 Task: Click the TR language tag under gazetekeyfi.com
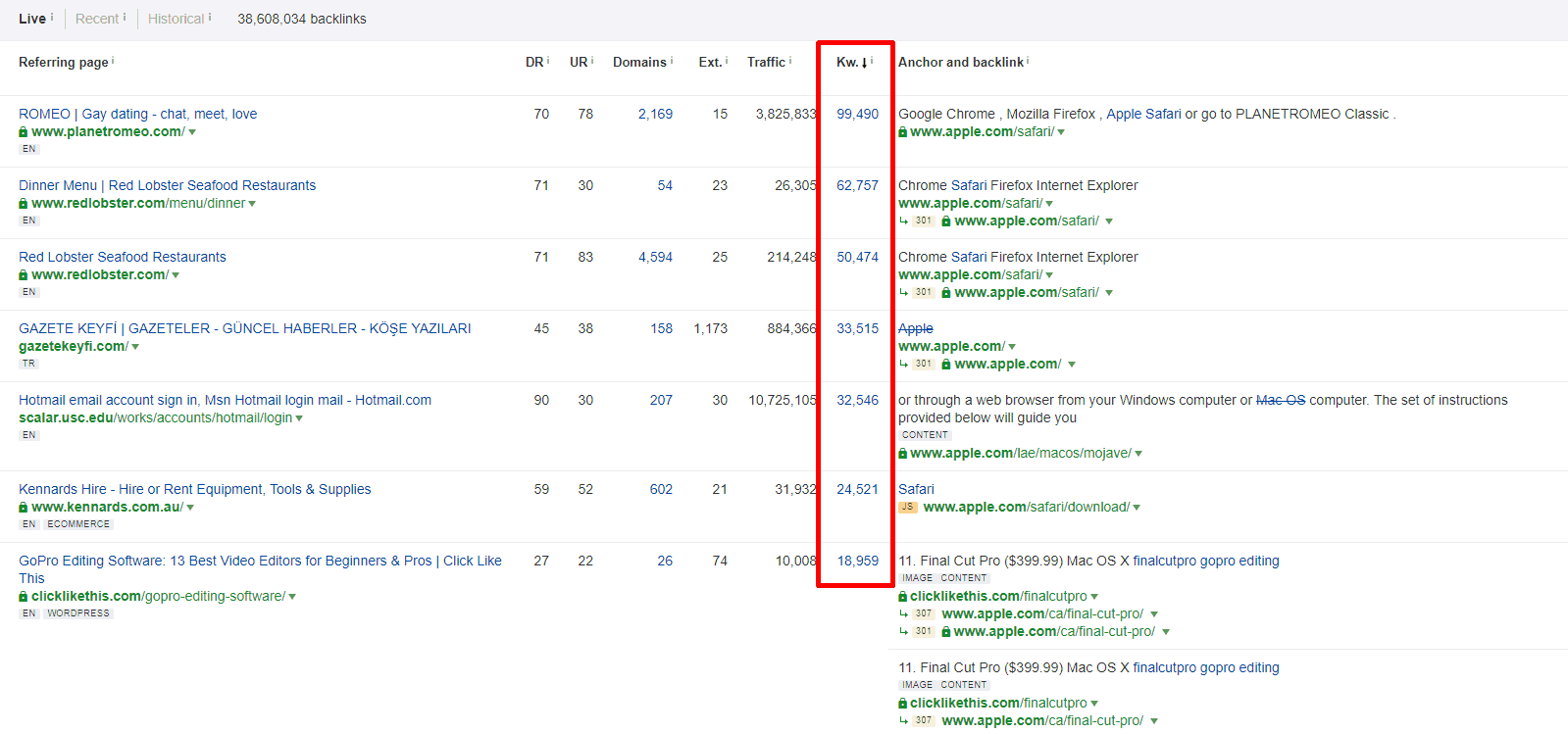coord(29,364)
